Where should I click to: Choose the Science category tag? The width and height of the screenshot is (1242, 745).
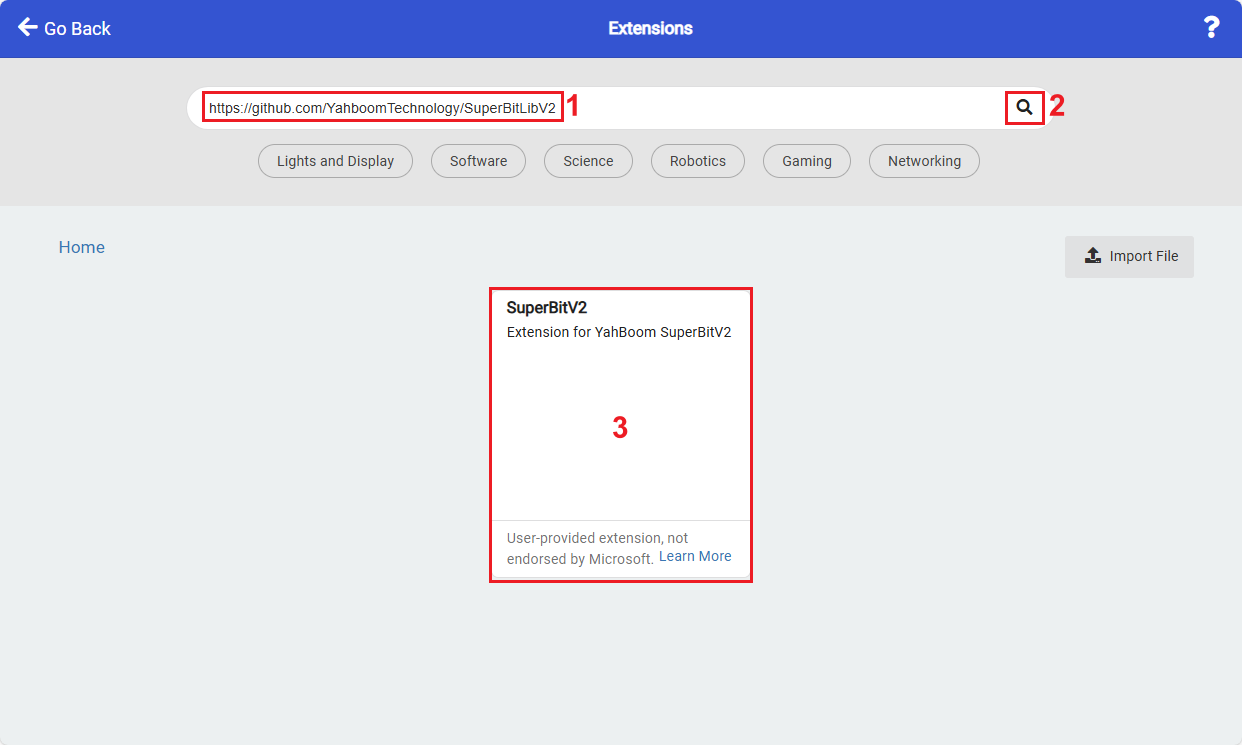pos(588,161)
